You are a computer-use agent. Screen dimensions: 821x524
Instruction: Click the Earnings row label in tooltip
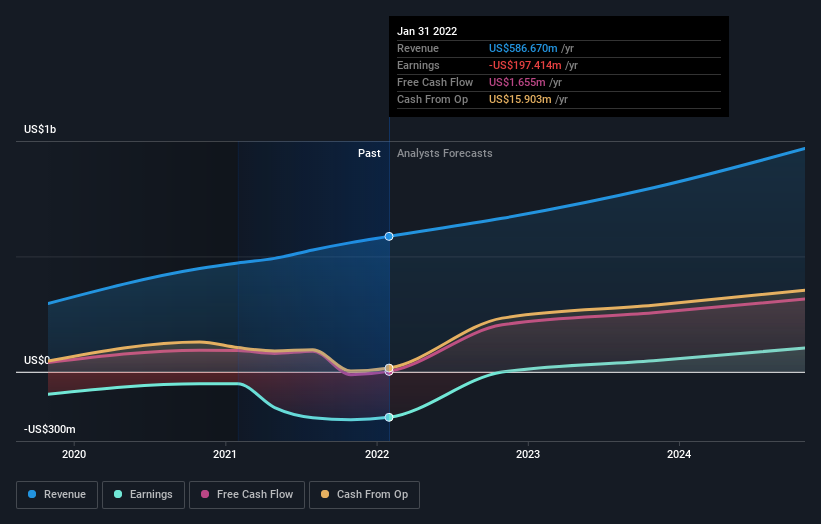pyautogui.click(x=418, y=65)
